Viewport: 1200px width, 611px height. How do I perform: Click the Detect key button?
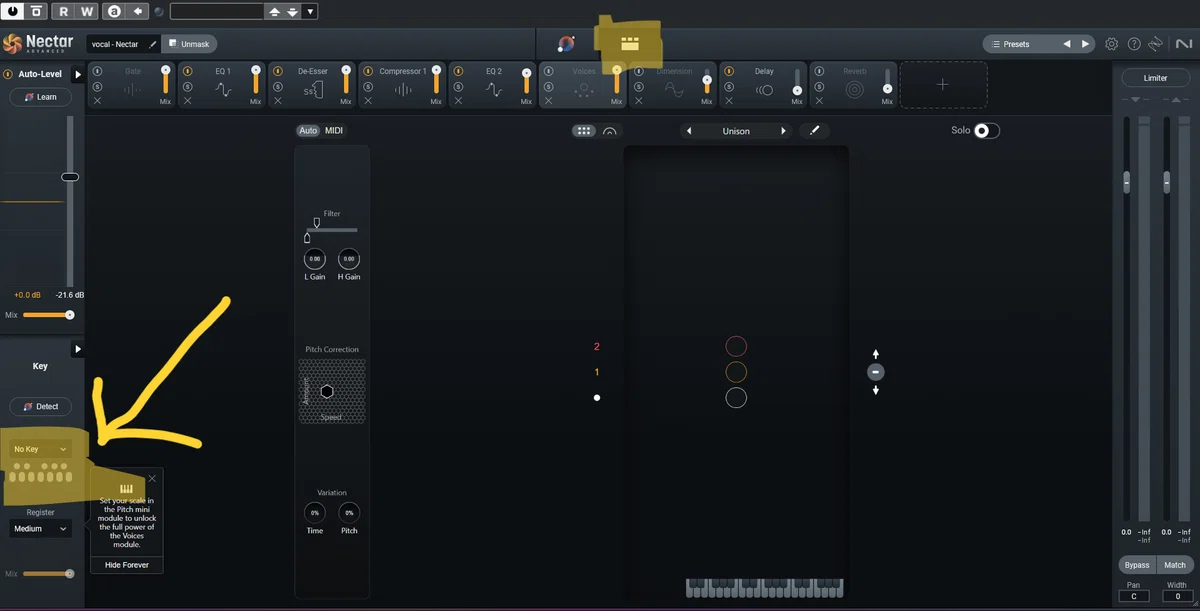(x=40, y=407)
